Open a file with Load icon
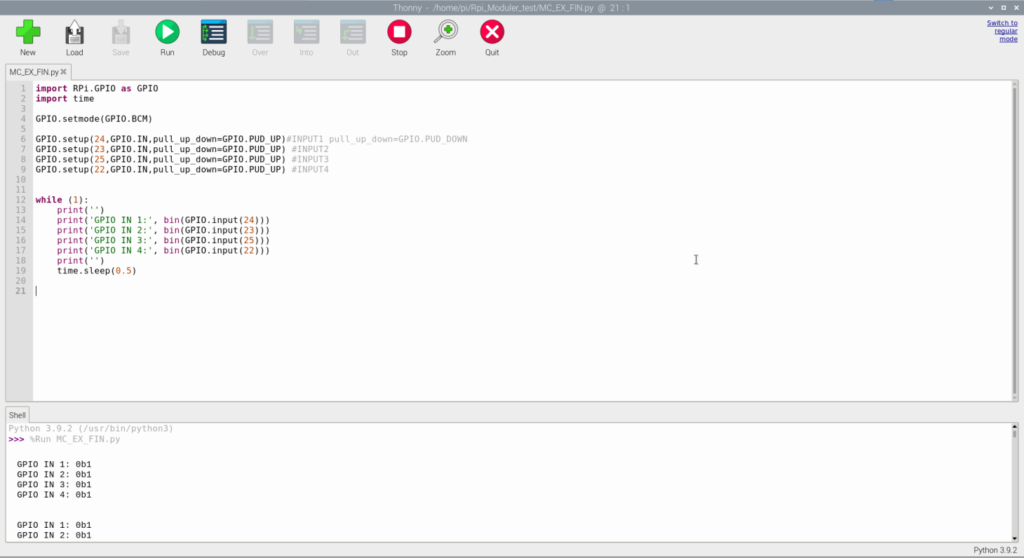The height and width of the screenshot is (558, 1024). point(74,33)
